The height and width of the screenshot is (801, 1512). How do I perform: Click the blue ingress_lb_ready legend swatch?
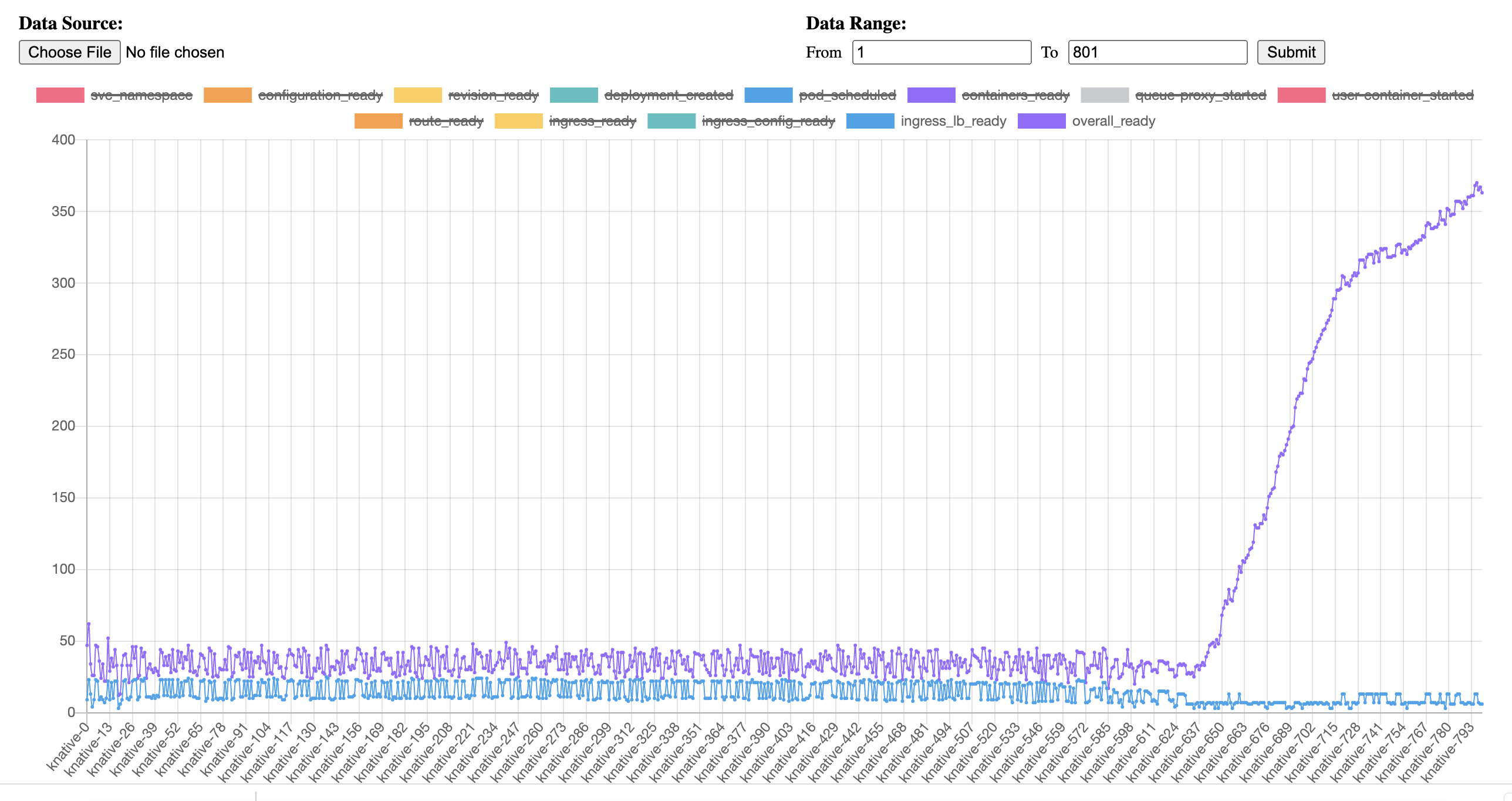870,121
